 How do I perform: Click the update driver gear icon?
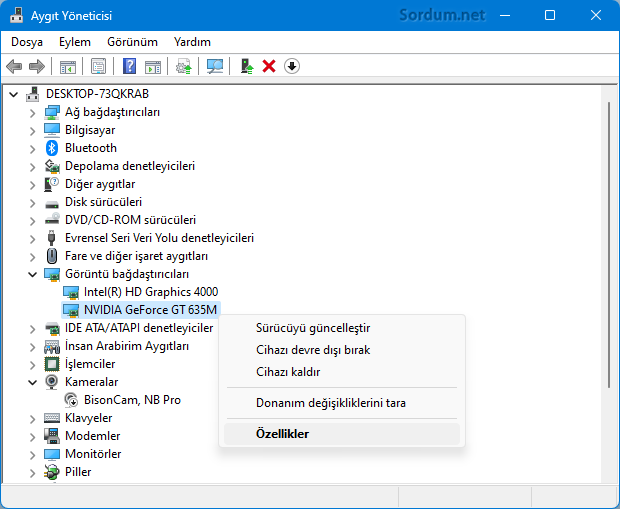[x=183, y=66]
